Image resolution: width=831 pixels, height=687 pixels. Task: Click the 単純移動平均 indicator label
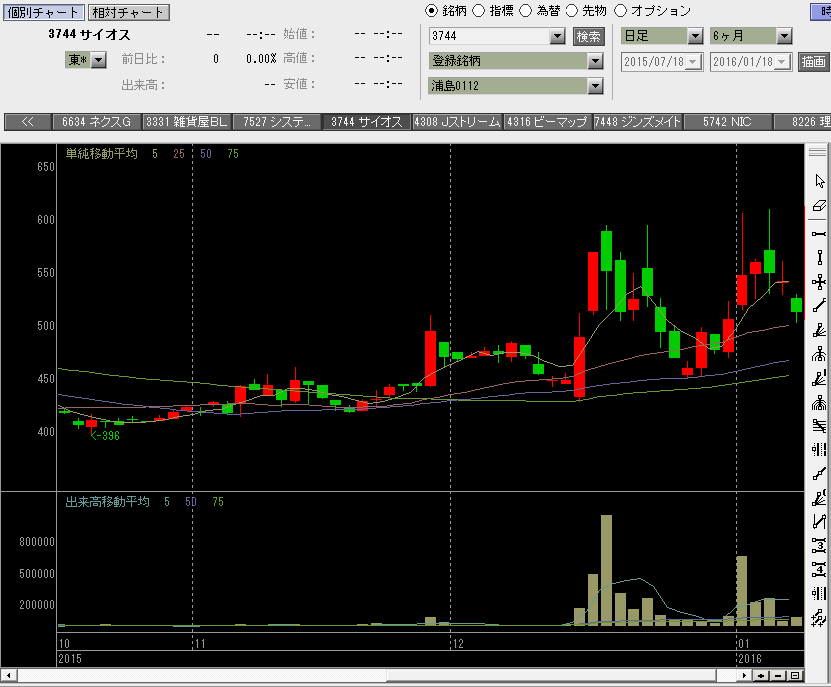101,154
